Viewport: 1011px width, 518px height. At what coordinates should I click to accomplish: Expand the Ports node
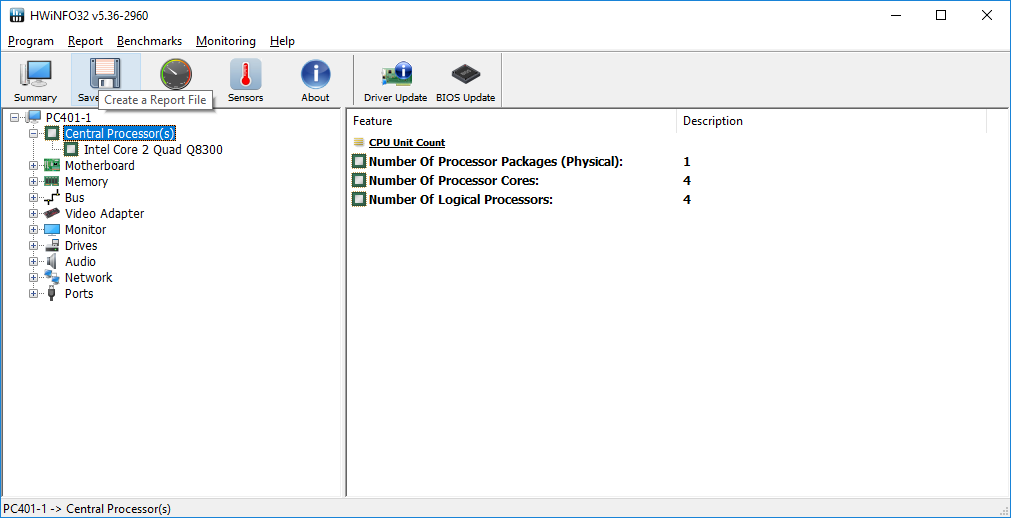[x=34, y=294]
